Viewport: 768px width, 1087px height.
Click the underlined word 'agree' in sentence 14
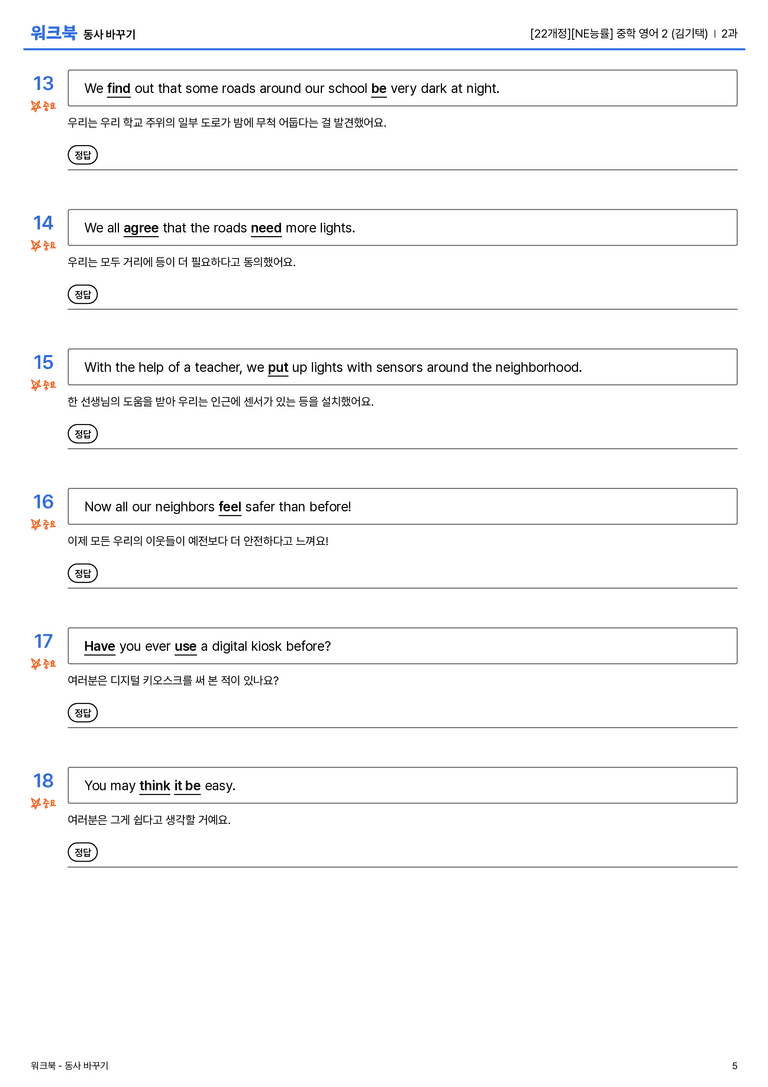[x=141, y=229]
